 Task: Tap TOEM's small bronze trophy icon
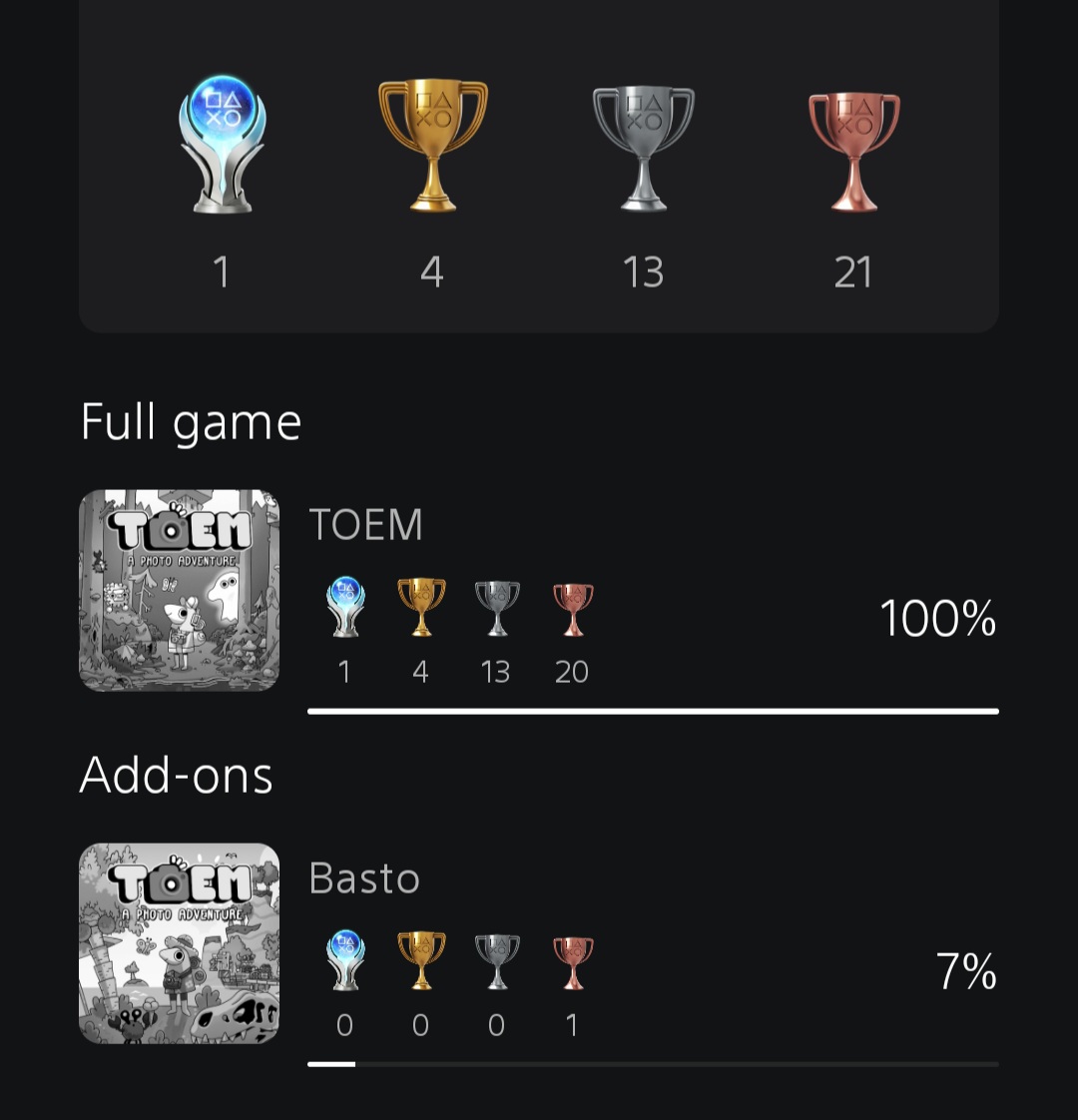tap(572, 608)
